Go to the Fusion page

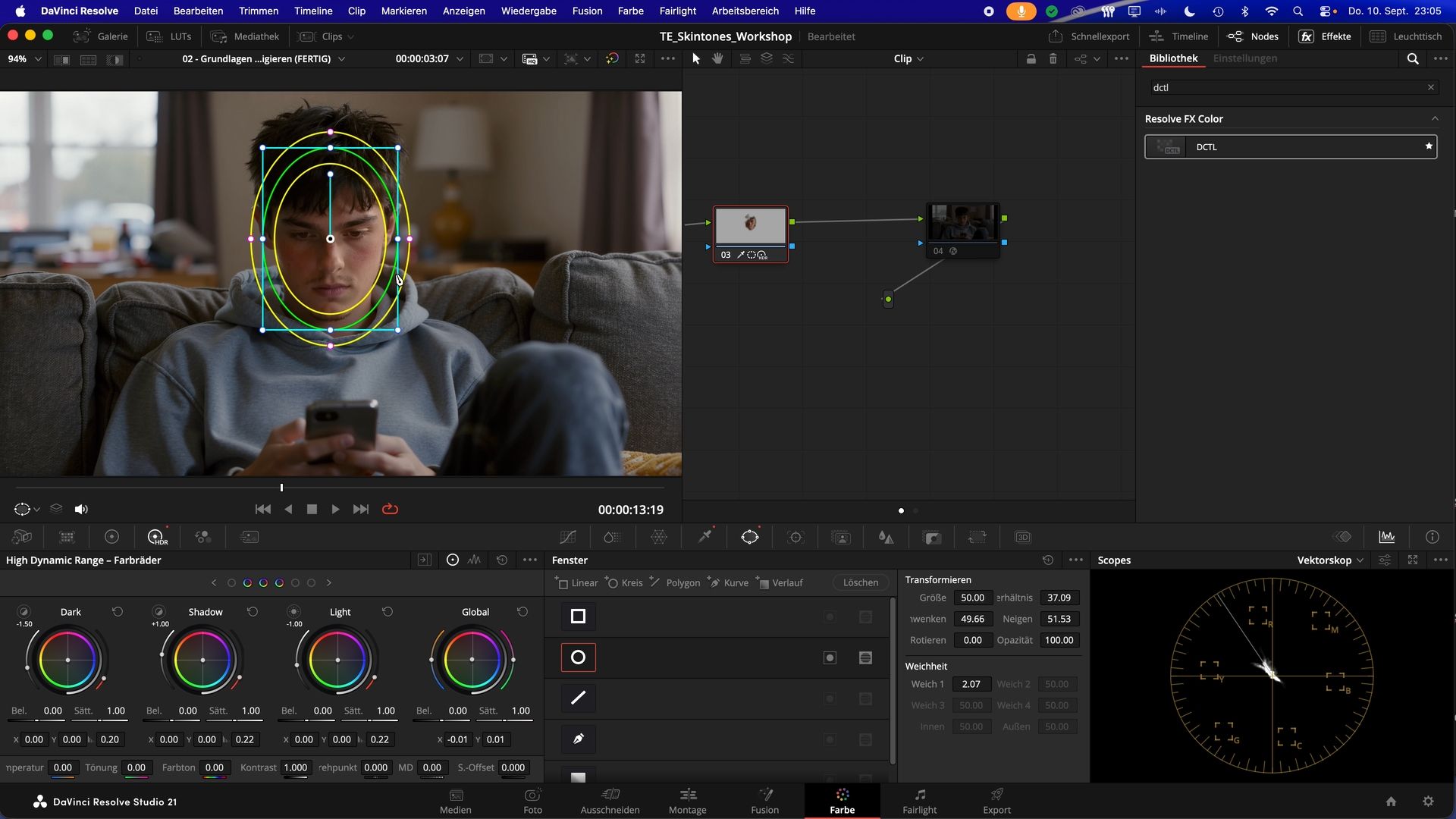point(764,801)
